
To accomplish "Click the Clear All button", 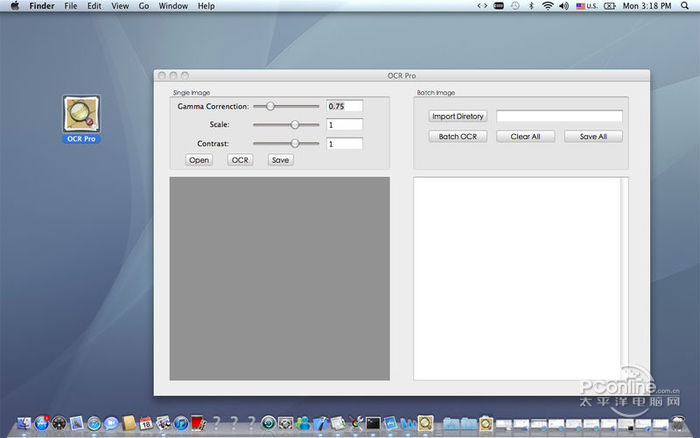I will [525, 136].
